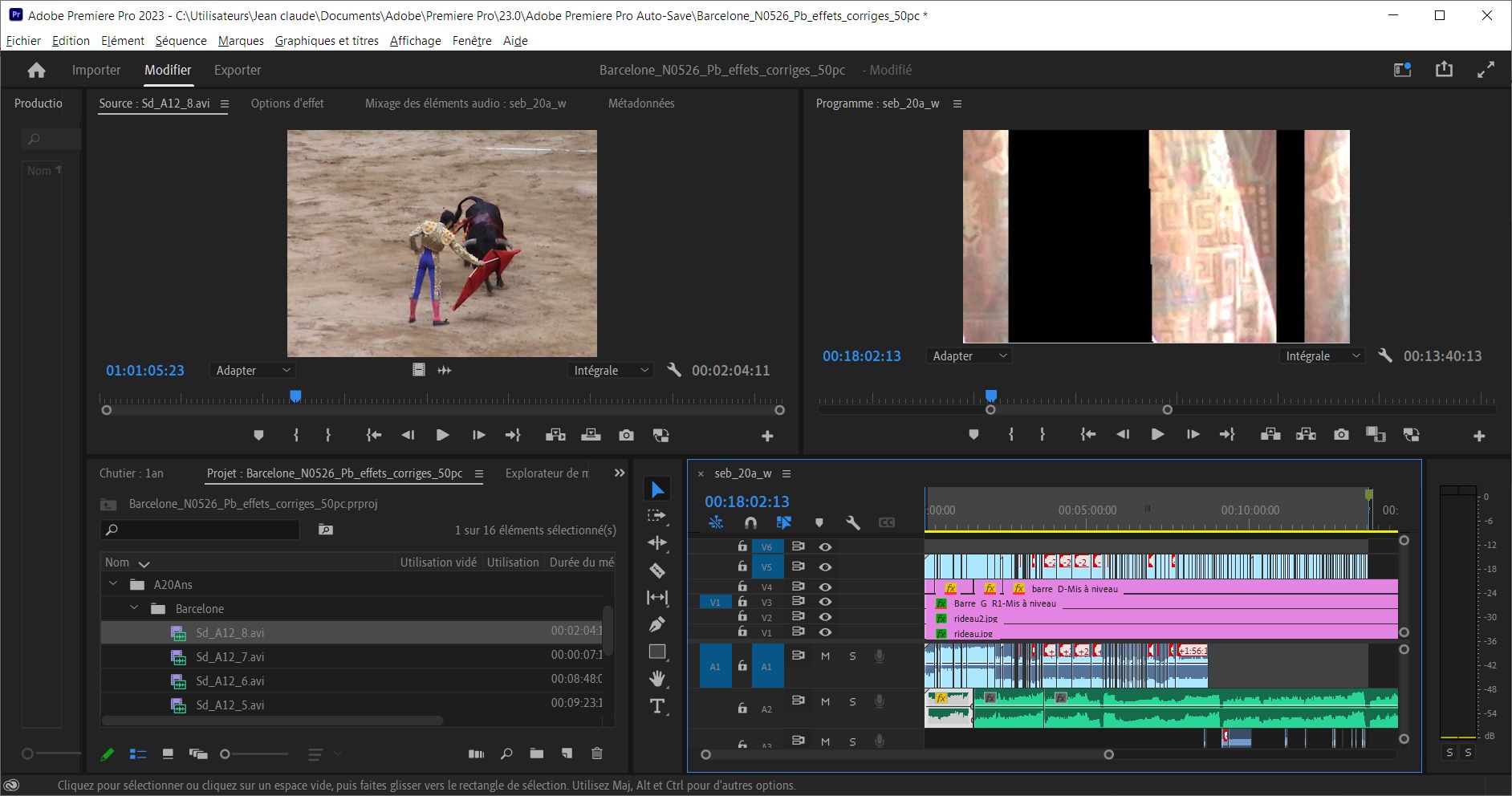Screen dimensions: 1512x796
Task: Step forward one frame in Program monitor
Action: [x=1193, y=434]
